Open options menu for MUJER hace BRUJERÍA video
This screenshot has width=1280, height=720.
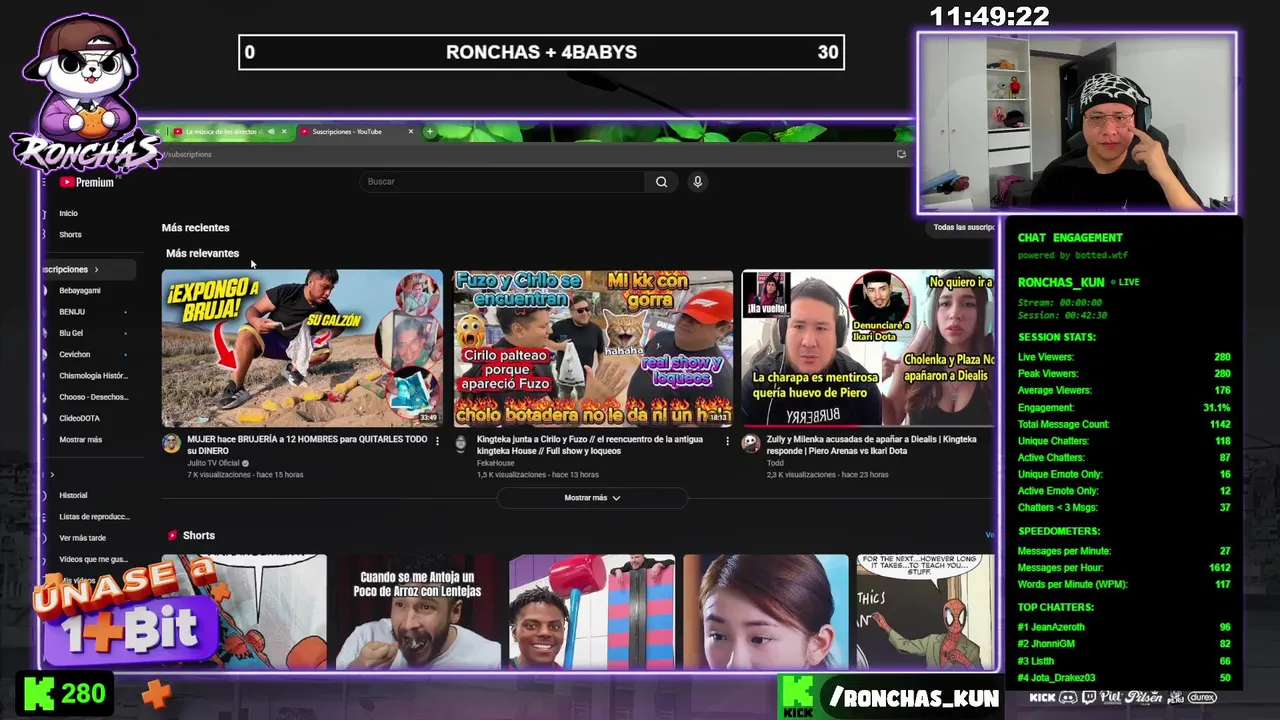(437, 440)
